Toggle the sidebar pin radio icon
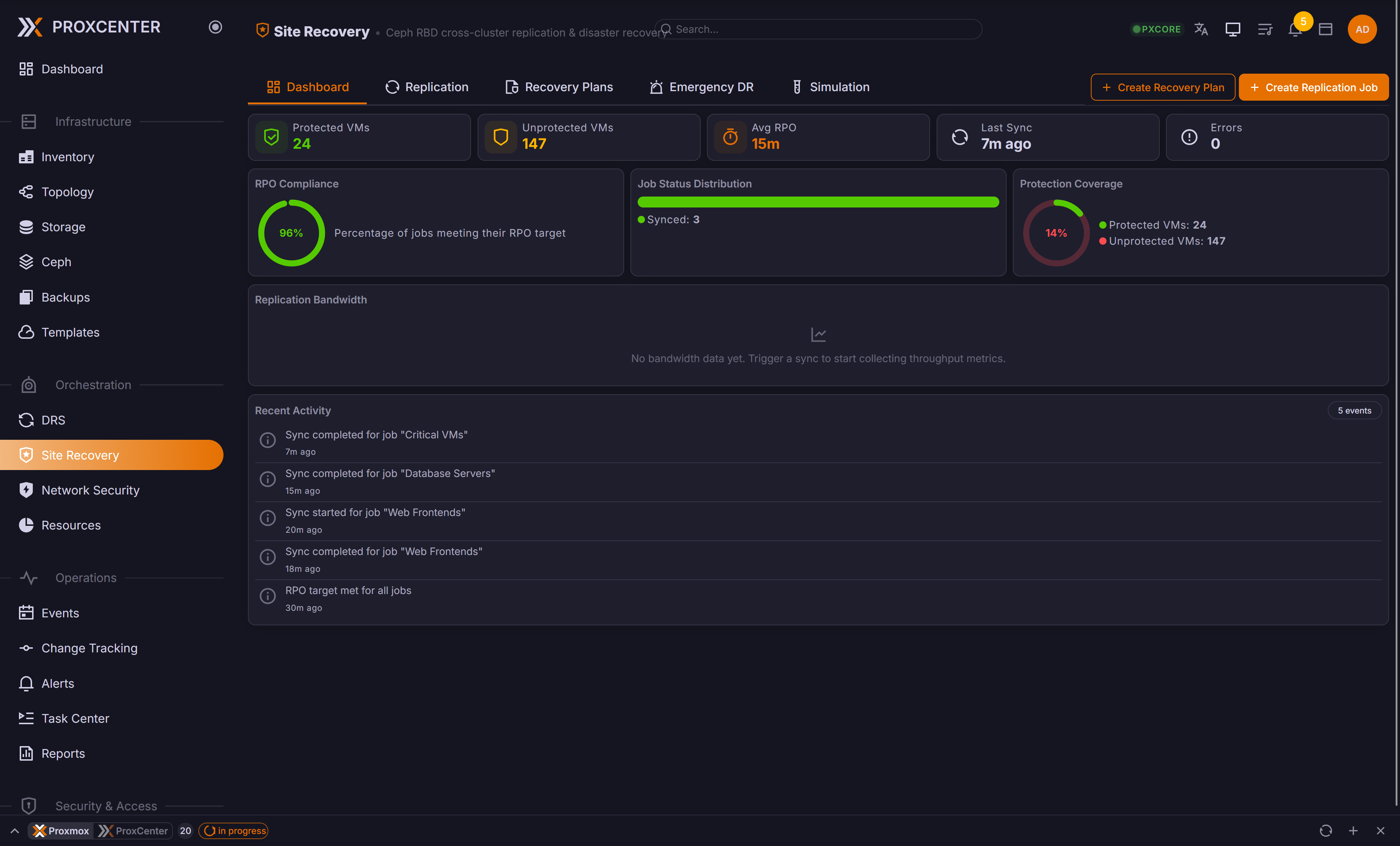The width and height of the screenshot is (1400, 846). pyautogui.click(x=215, y=27)
